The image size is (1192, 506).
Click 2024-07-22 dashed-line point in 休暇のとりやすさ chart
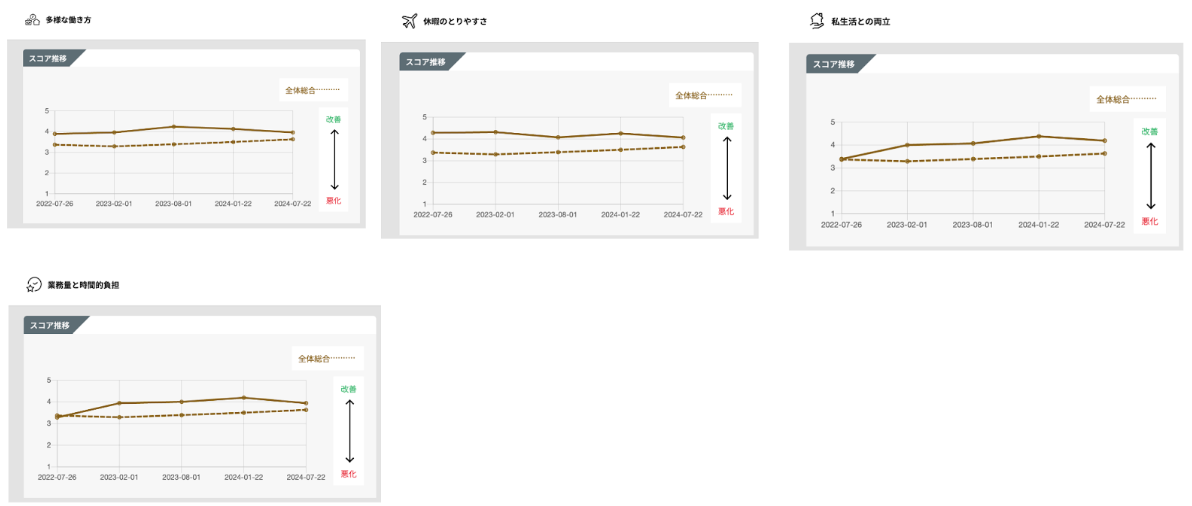(x=683, y=147)
